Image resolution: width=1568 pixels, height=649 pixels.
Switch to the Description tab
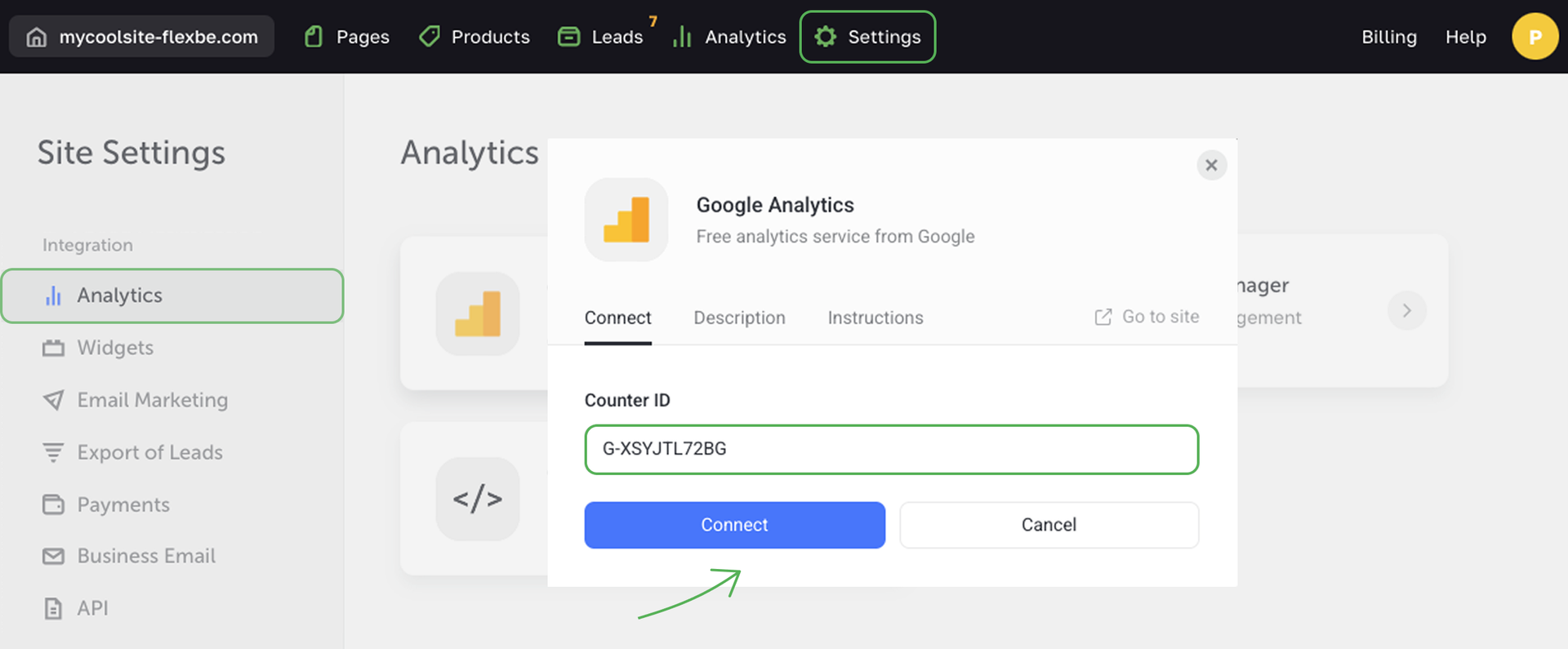tap(739, 318)
